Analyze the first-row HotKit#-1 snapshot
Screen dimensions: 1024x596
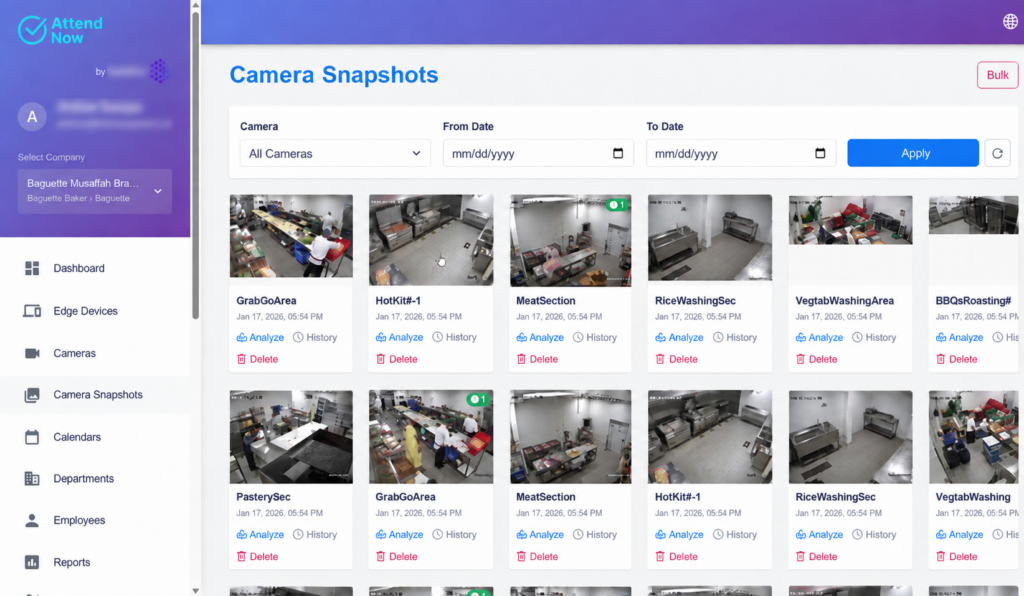pos(399,337)
